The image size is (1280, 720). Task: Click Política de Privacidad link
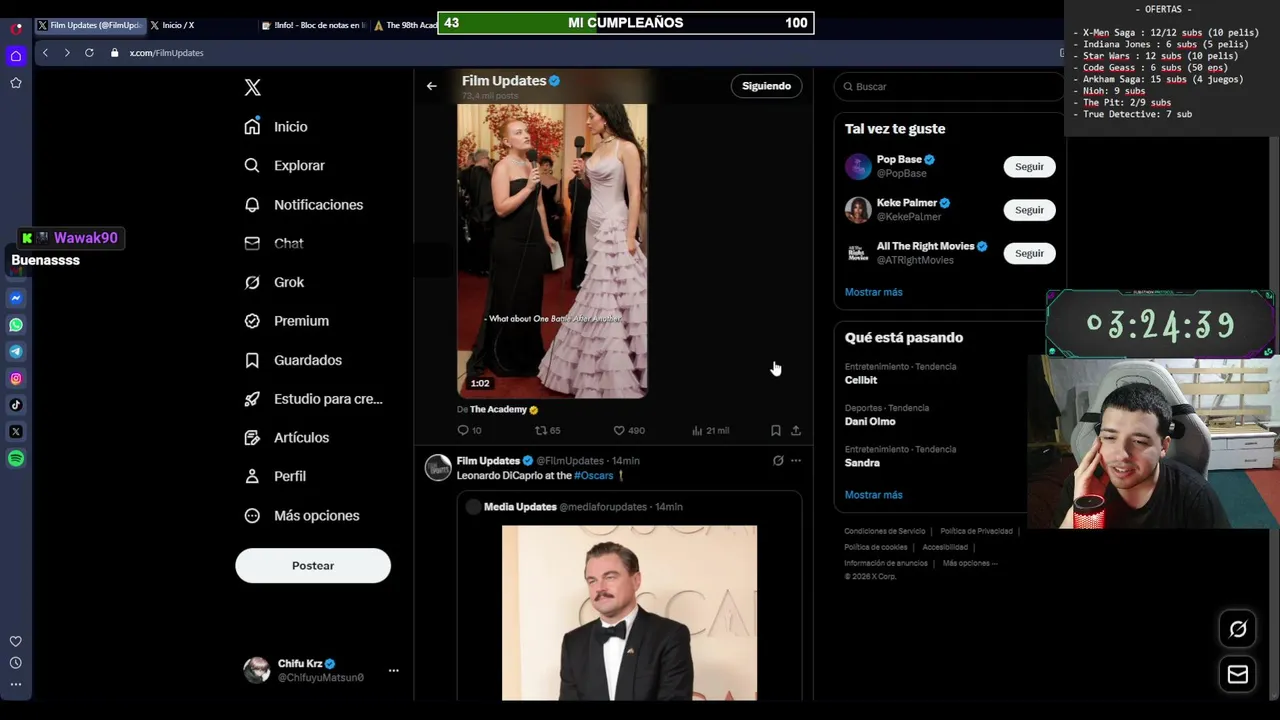coord(976,531)
